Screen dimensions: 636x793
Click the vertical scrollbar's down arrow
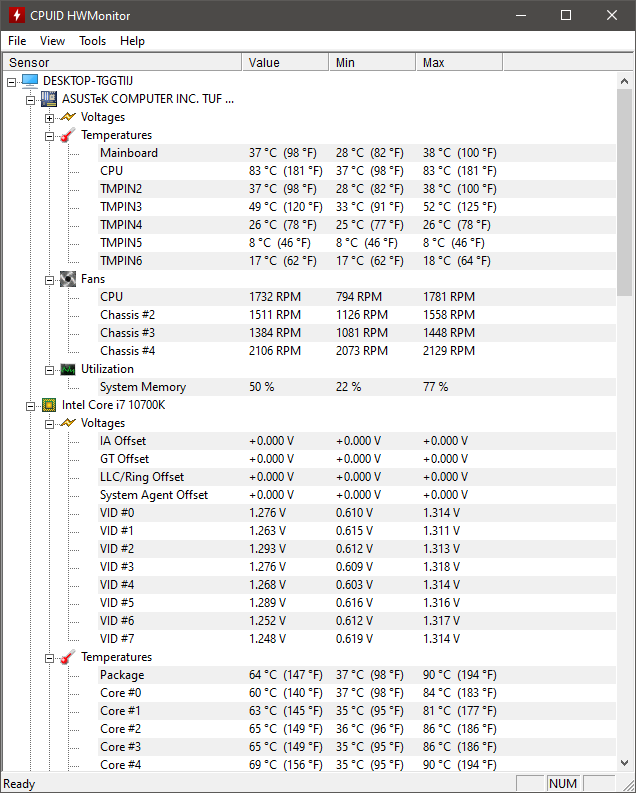pos(626,763)
